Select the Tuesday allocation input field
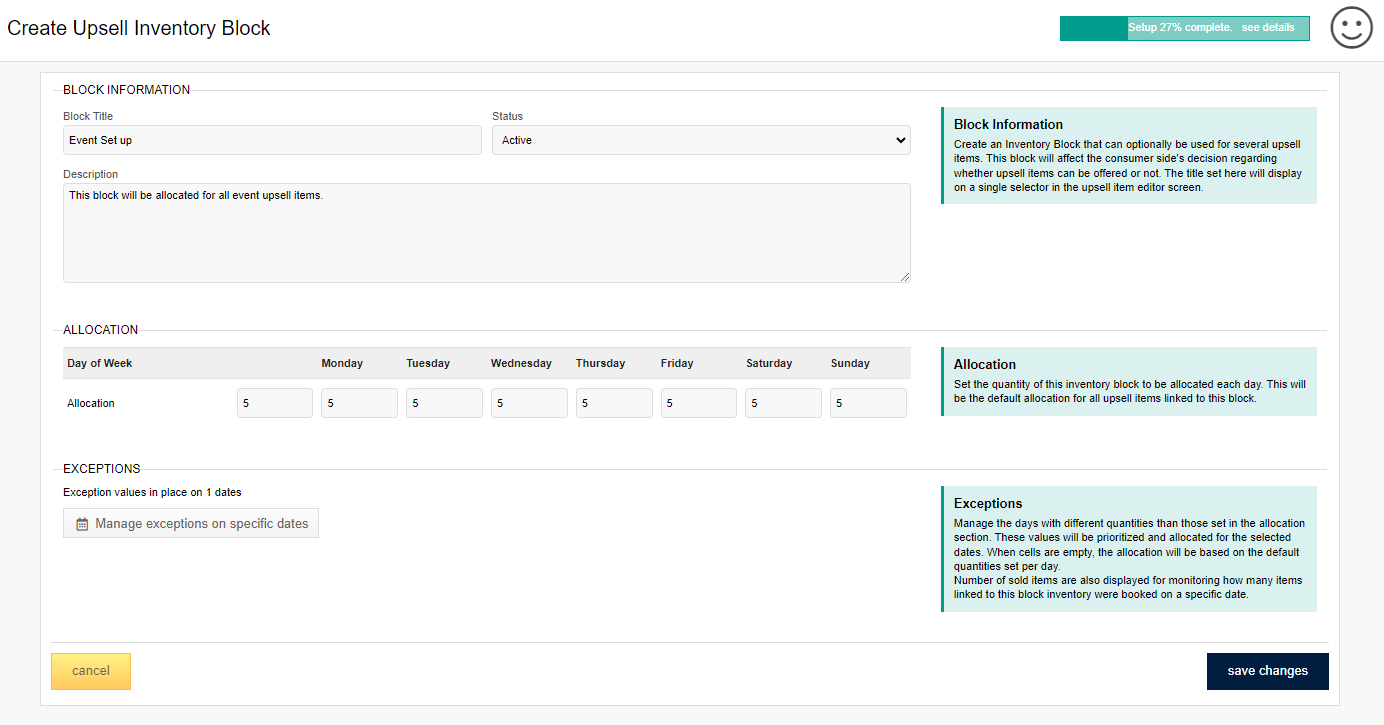Viewport: 1384px width, 725px height. (x=444, y=403)
